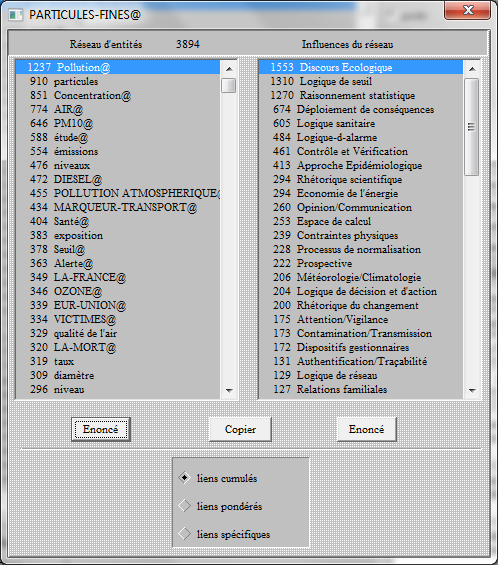Click the Copier button
Image resolution: width=498 pixels, height=565 pixels.
[240, 429]
